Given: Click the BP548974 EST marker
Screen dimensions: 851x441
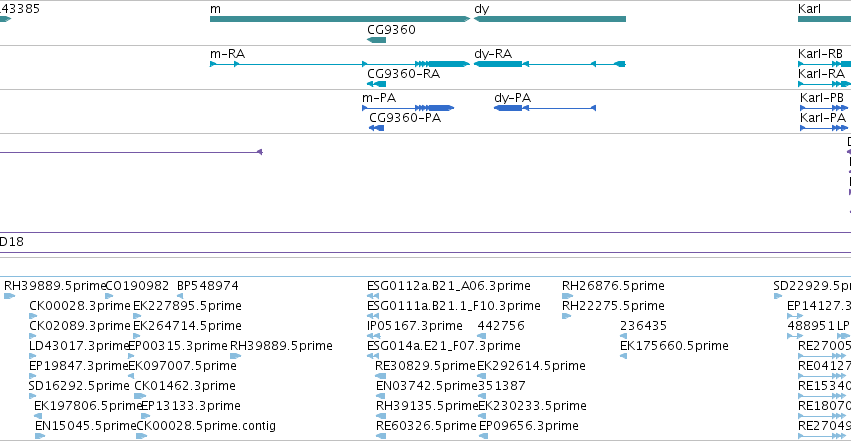Looking at the screenshot, I should 180,296.
